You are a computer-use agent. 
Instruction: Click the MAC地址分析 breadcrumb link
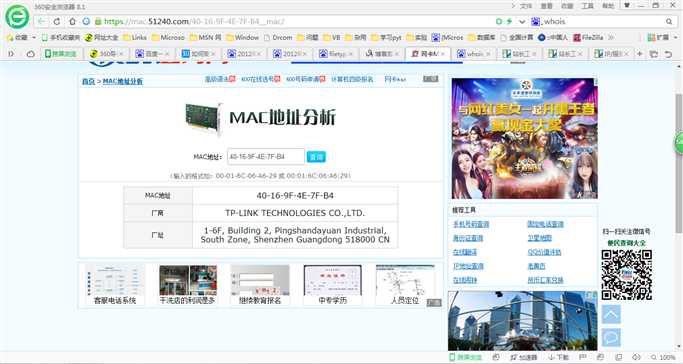tap(122, 81)
